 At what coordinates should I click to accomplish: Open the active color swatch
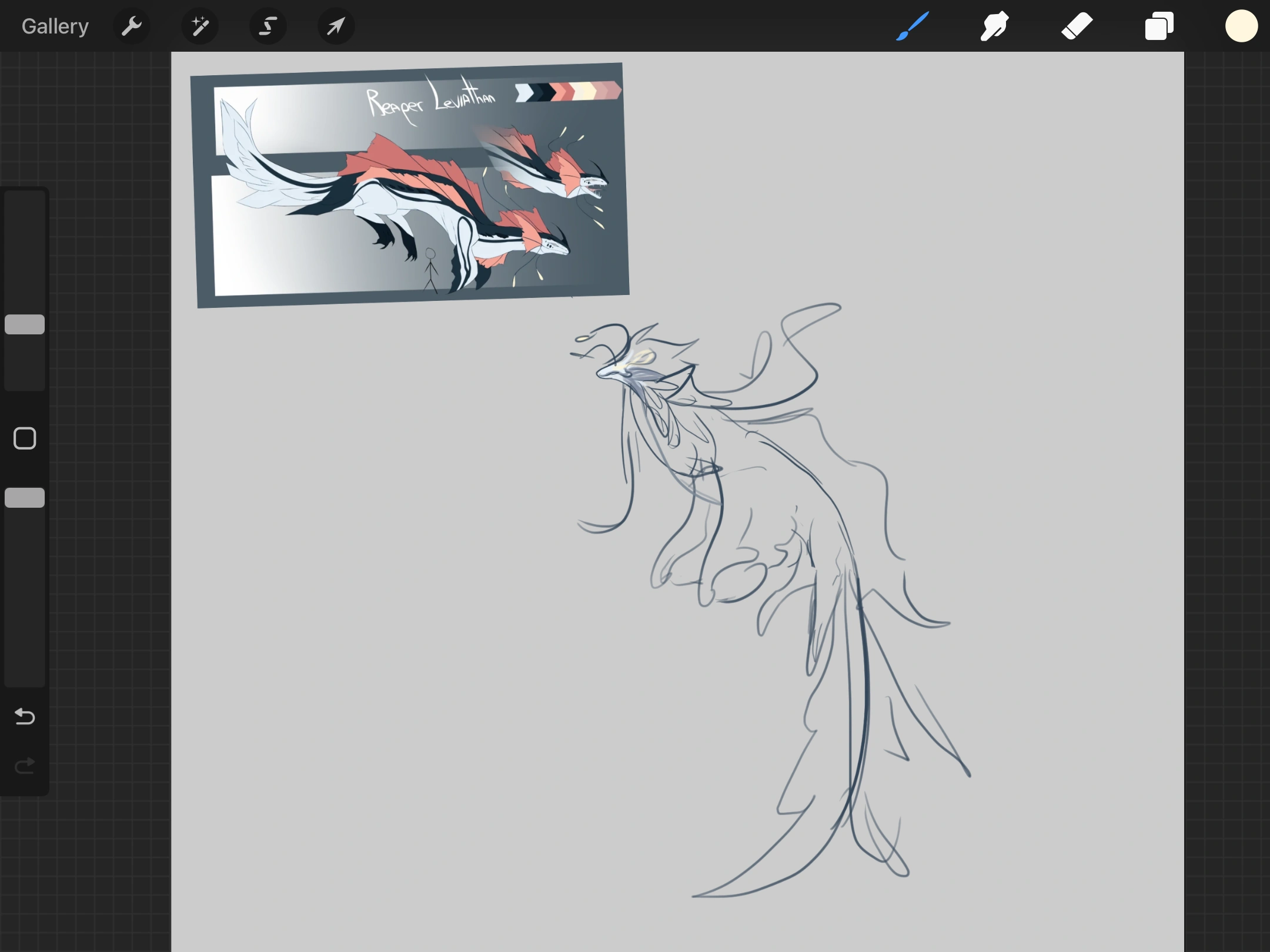tap(1241, 26)
